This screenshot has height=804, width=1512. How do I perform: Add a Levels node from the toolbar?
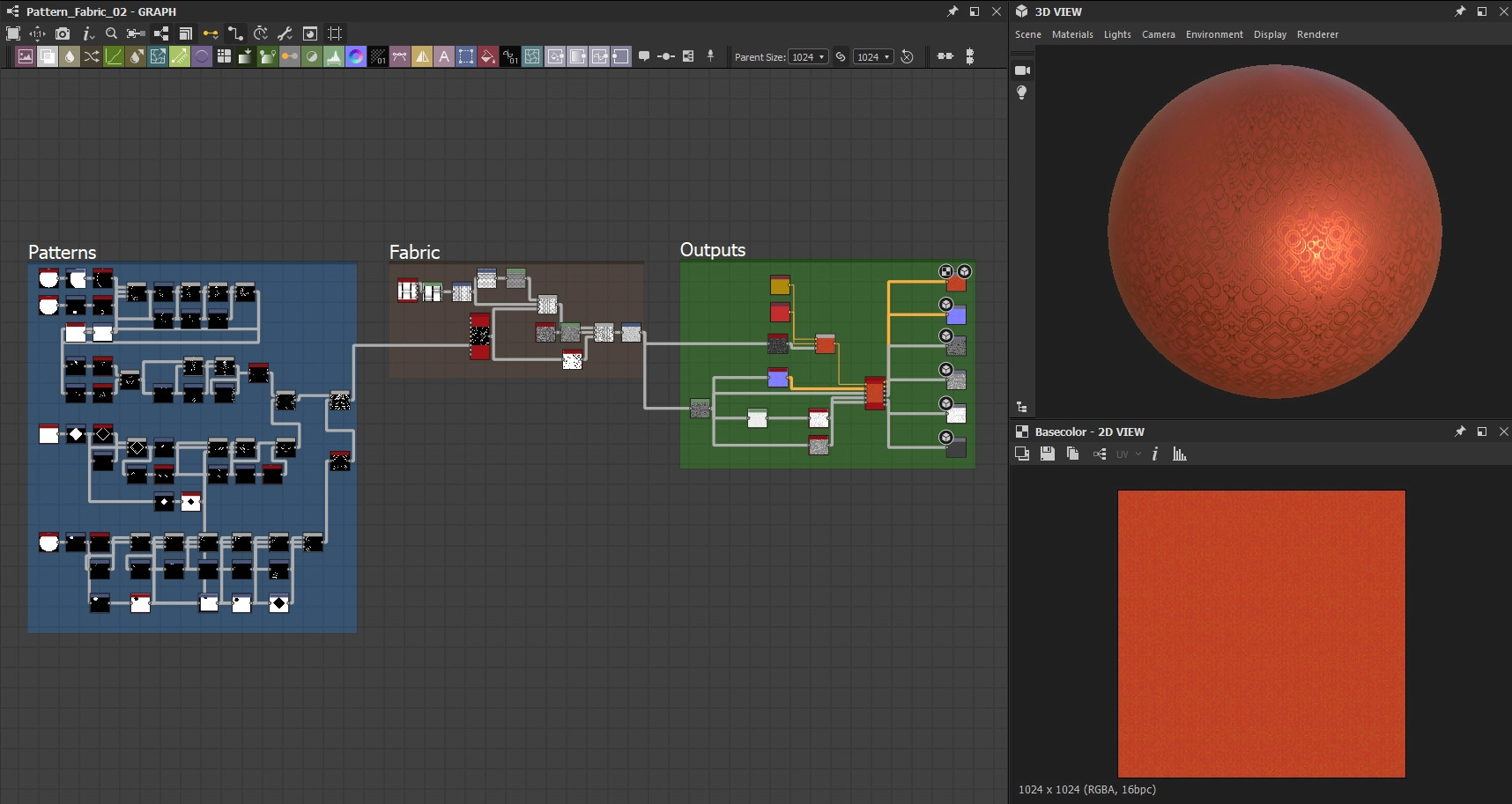point(334,57)
